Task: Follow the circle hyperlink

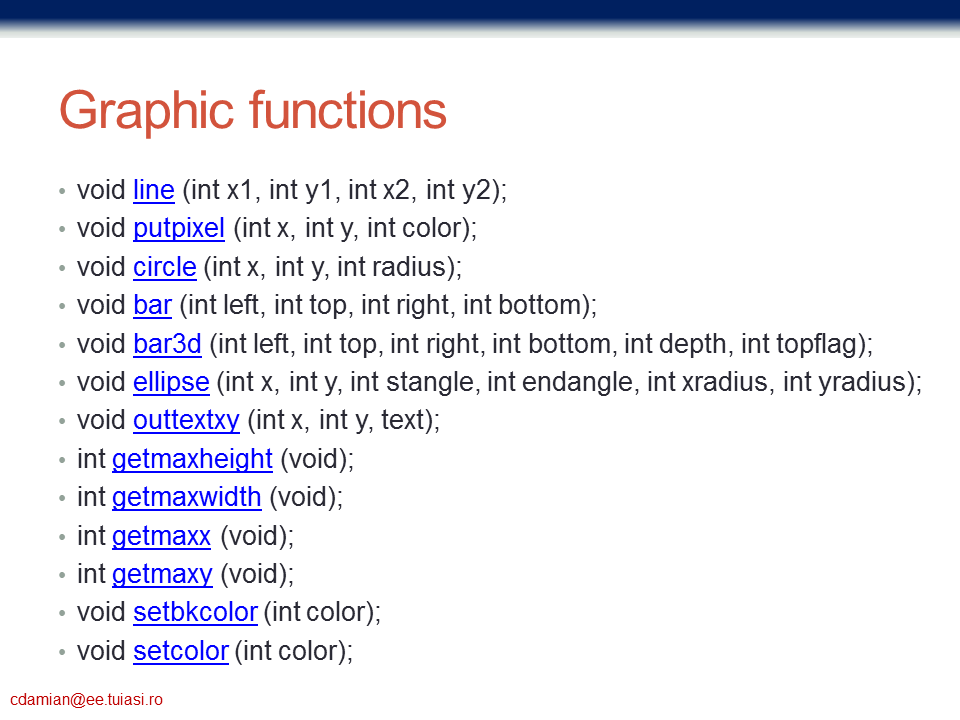Action: pyautogui.click(x=165, y=267)
